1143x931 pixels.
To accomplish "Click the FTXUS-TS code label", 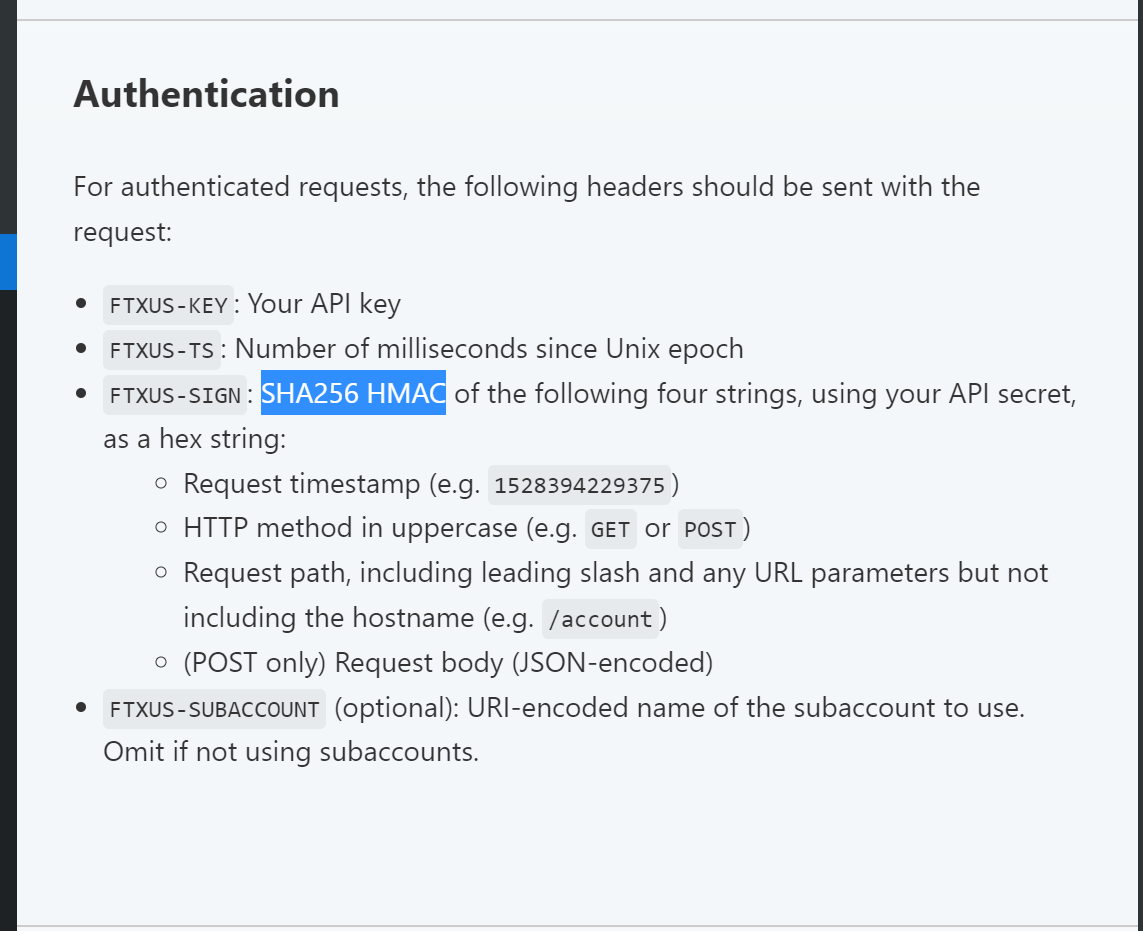I will pos(162,350).
